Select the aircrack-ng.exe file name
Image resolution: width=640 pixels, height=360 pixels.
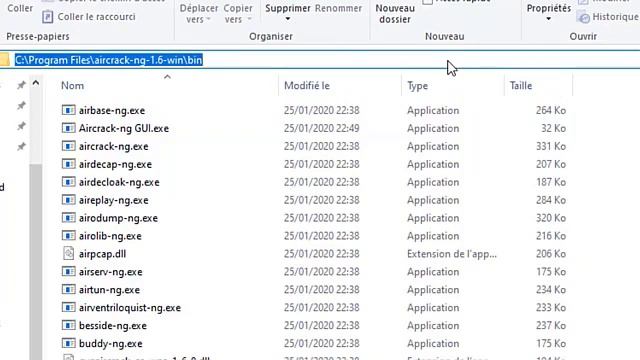(x=113, y=147)
